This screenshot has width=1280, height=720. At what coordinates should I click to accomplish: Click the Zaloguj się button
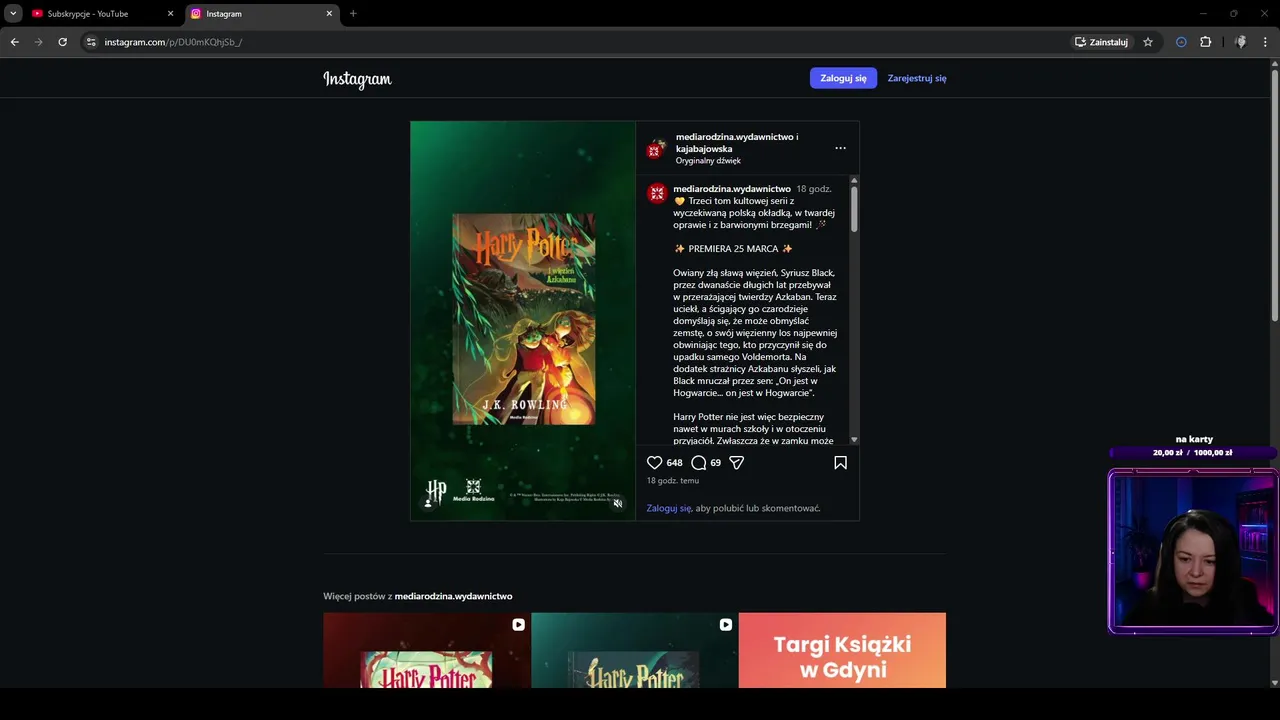click(843, 78)
